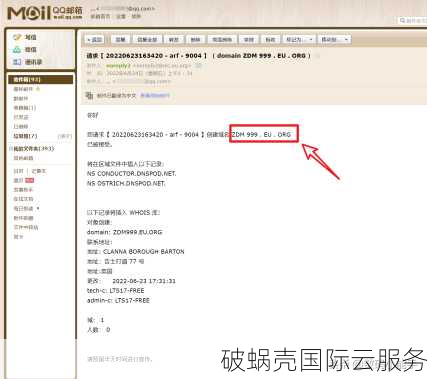Click 清空 link beside 垃圾箱
This screenshot has height=379, width=427.
tap(65, 136)
